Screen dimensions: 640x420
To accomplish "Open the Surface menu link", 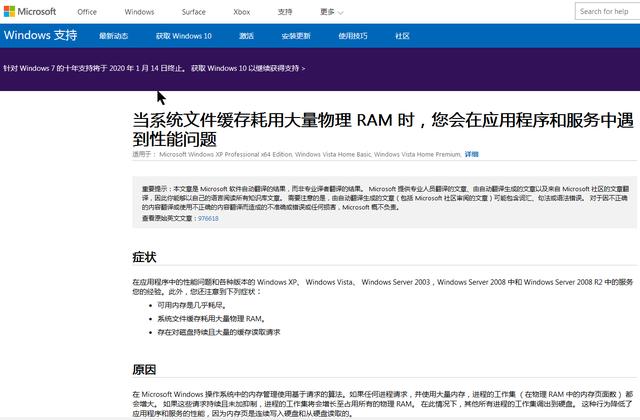I will 193,12.
